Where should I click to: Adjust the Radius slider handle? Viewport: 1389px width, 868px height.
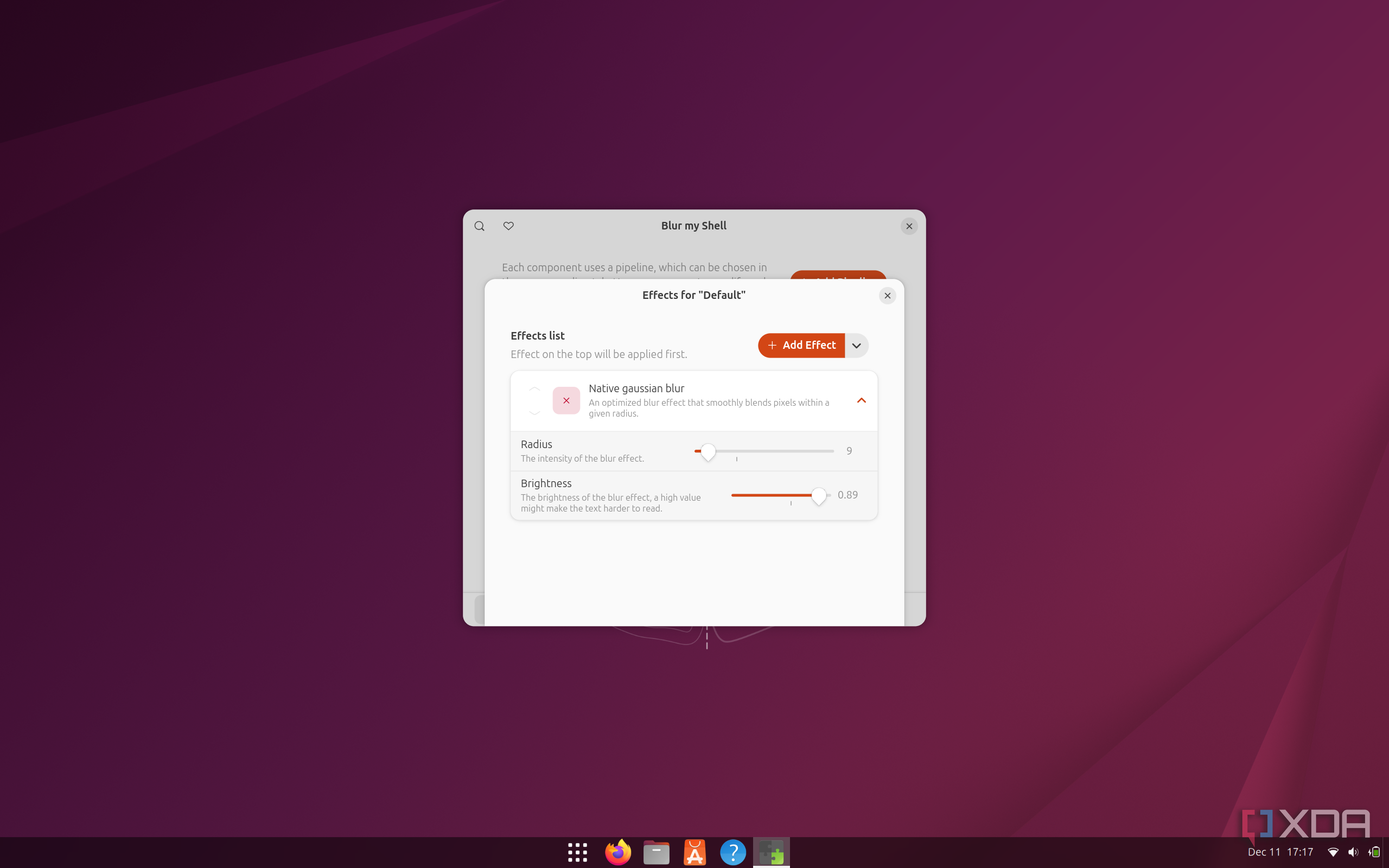(708, 452)
